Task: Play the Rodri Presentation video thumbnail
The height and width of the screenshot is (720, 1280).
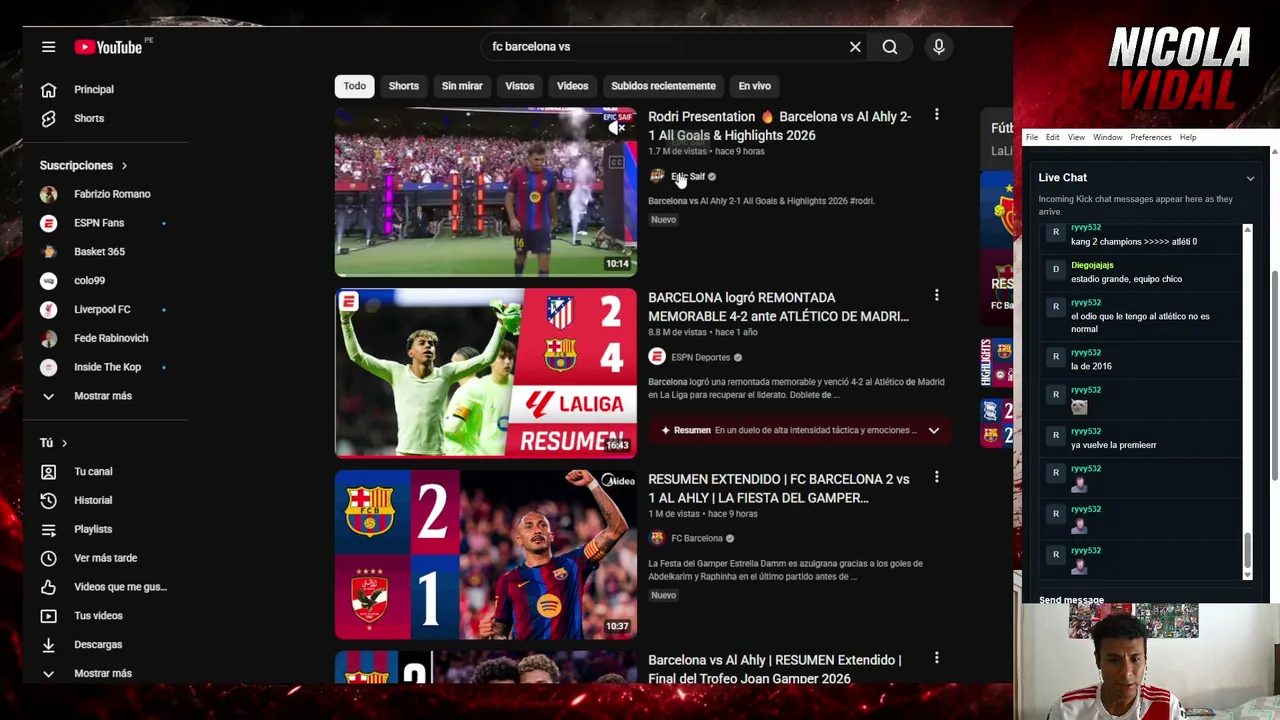Action: point(486,192)
